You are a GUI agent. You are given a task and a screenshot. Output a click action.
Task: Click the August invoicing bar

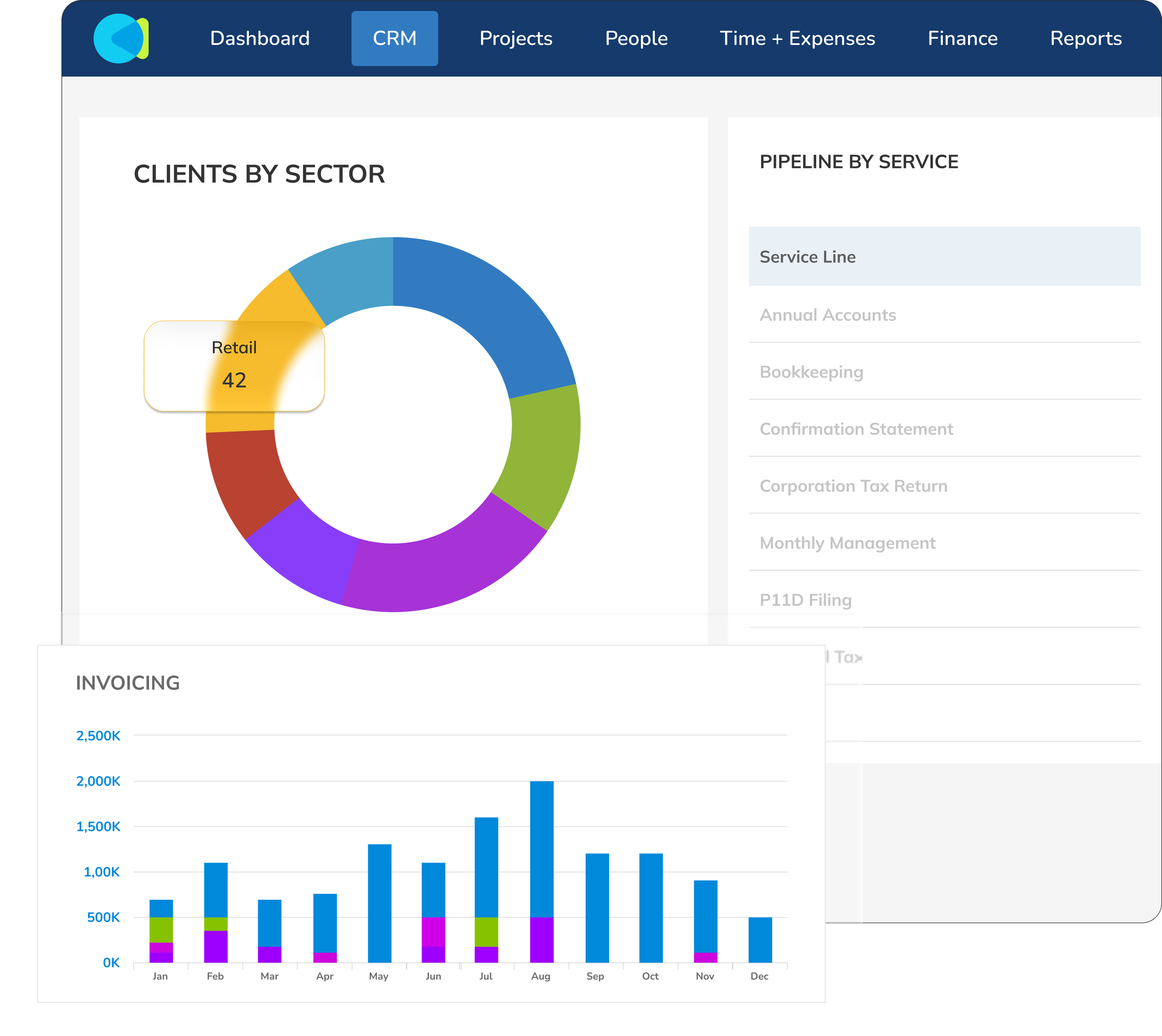point(541,854)
